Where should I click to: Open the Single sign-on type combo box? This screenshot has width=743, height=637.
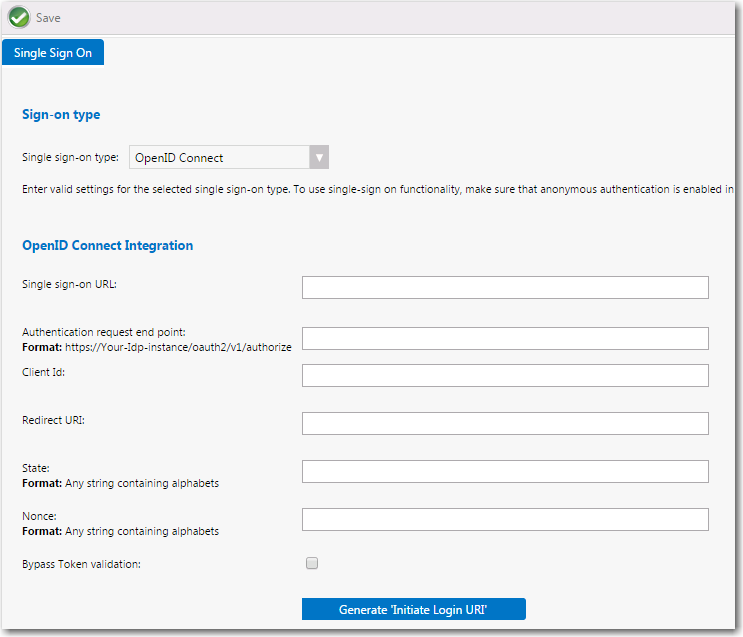tap(219, 158)
